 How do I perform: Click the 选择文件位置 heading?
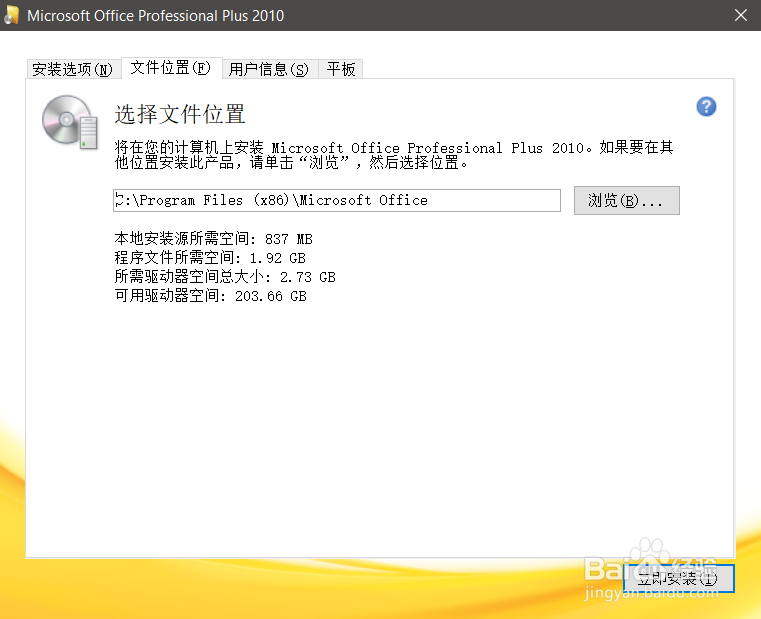[x=180, y=114]
